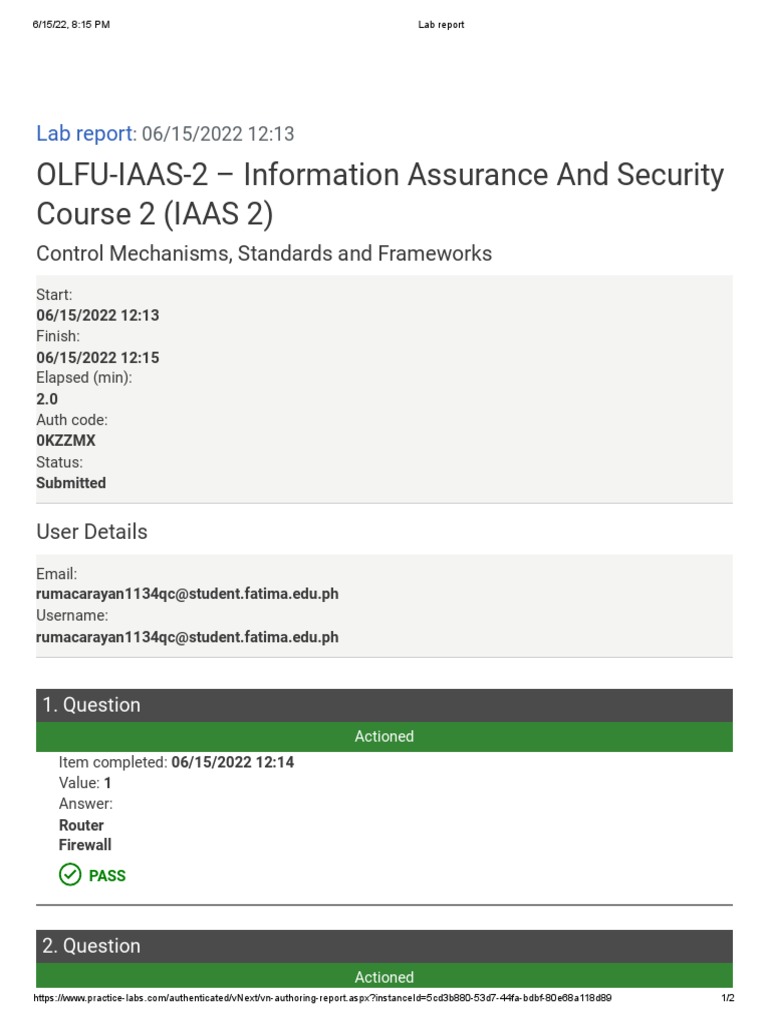Click the elapsed minutes value 2.0
The image size is (768, 1024).
[47, 399]
